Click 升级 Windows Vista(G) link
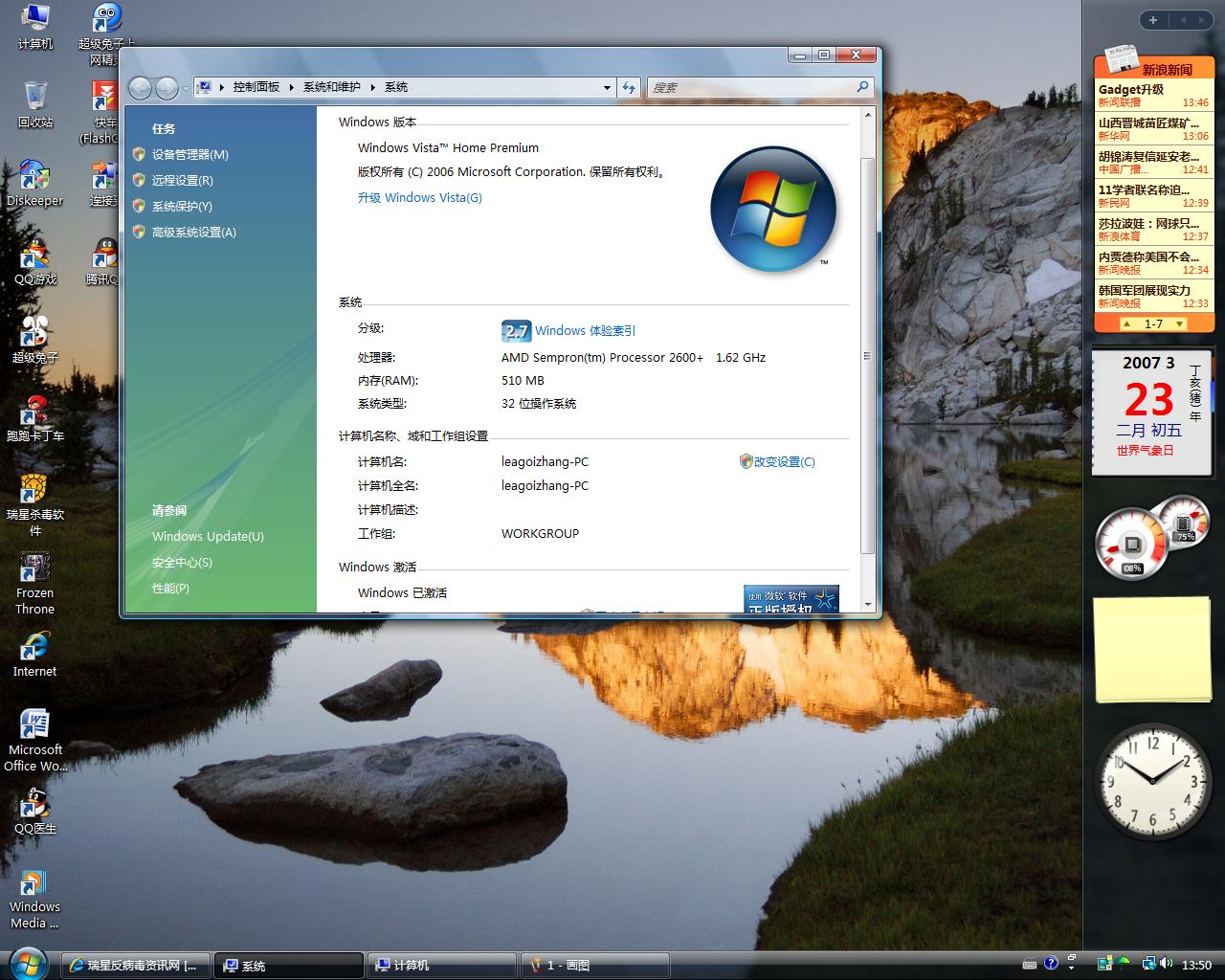The width and height of the screenshot is (1225, 980). (419, 197)
